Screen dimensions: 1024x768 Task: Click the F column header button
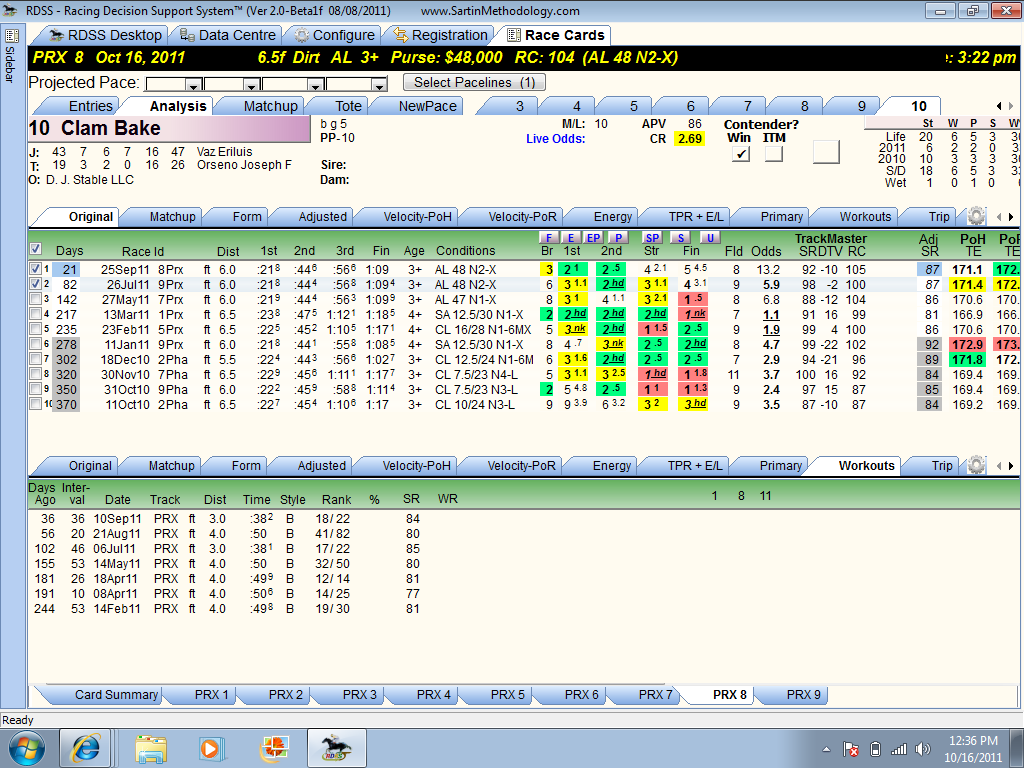548,238
